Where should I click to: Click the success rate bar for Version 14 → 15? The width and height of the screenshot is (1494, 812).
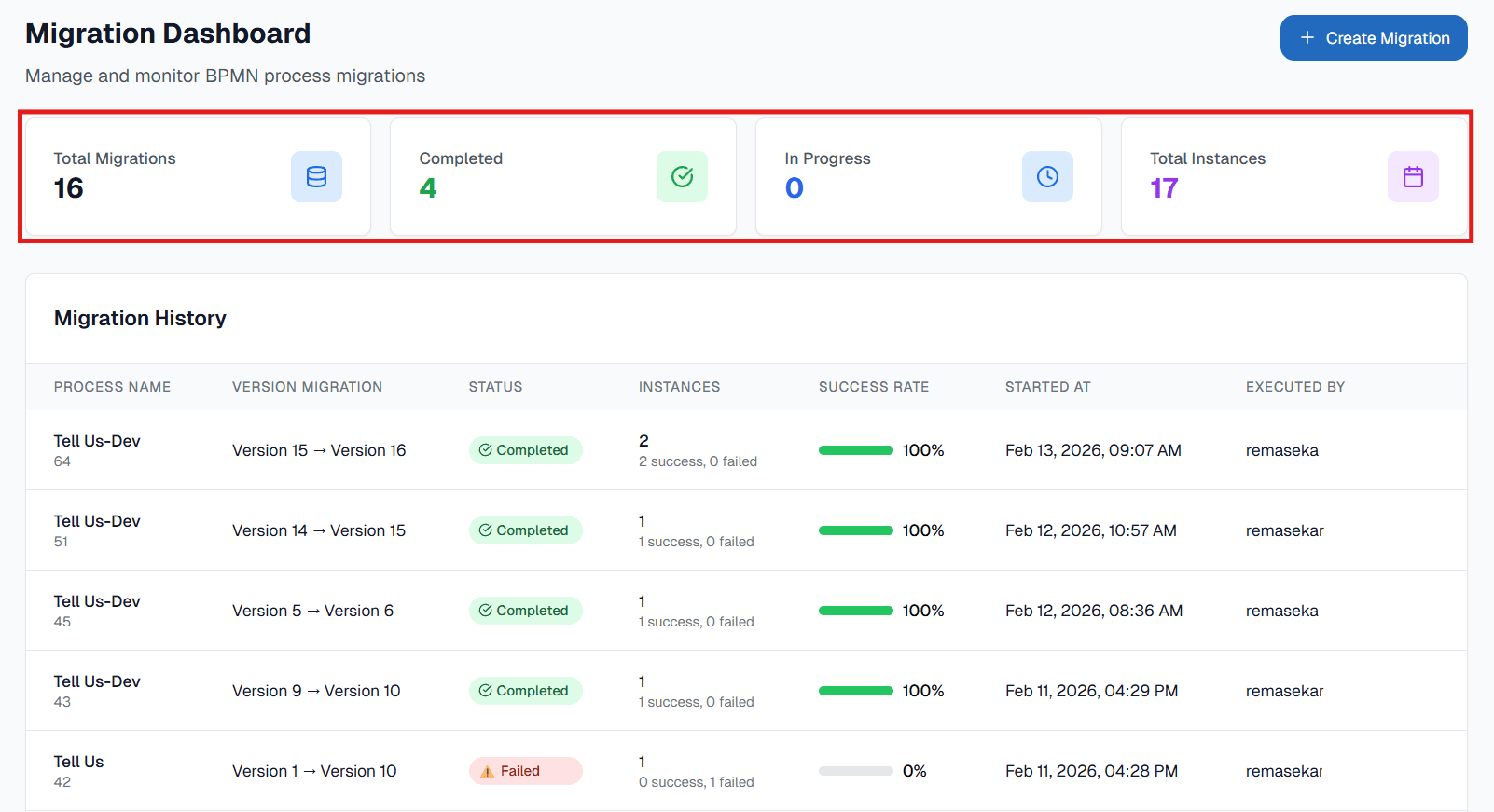click(856, 530)
